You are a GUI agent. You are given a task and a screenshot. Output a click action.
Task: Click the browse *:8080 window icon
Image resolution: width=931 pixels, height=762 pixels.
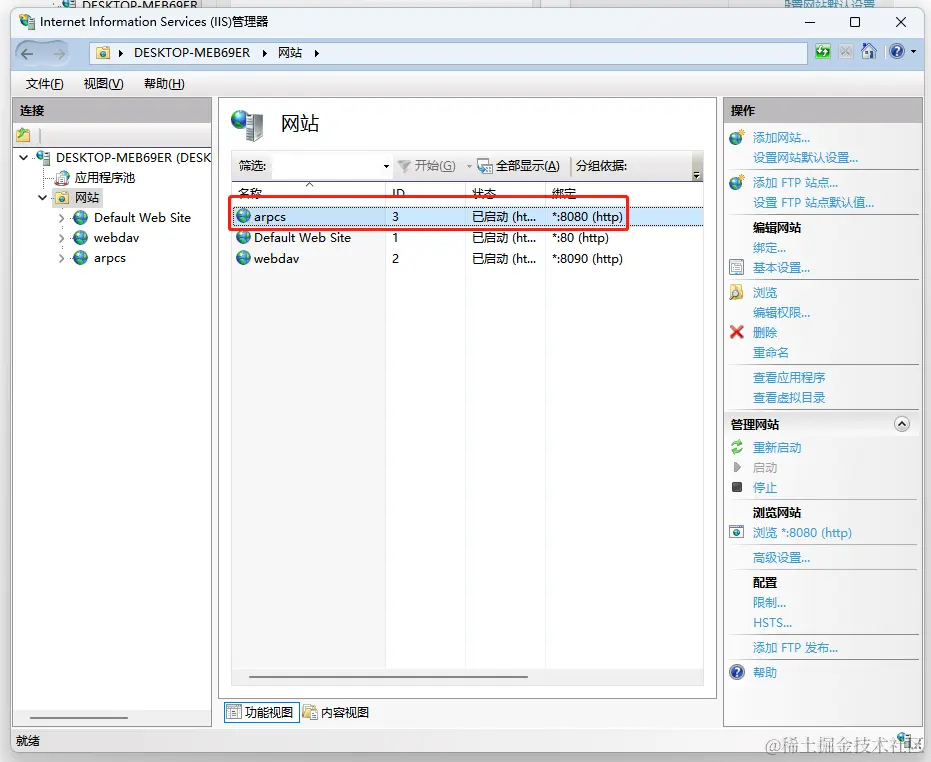736,532
